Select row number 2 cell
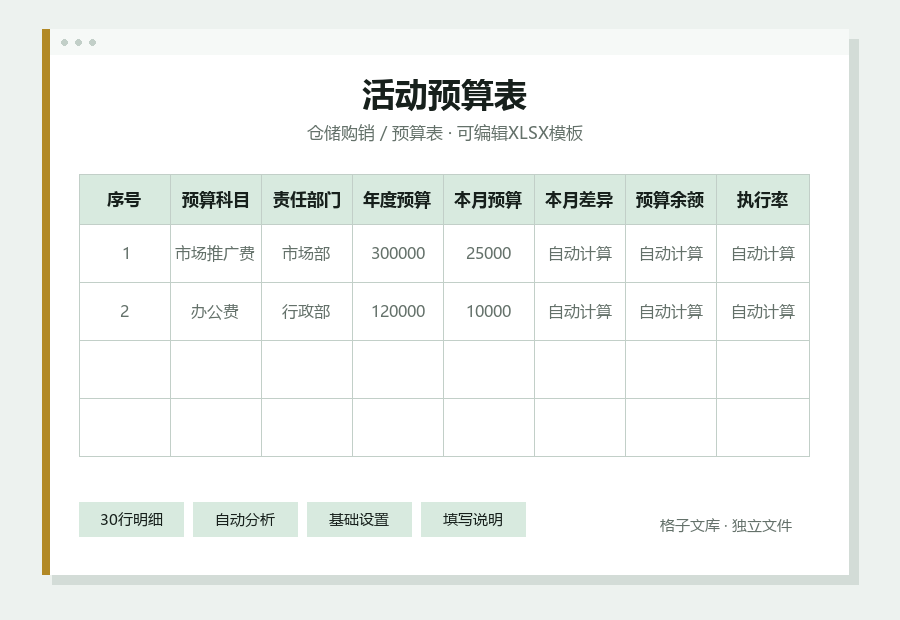Image resolution: width=900 pixels, height=620 pixels. pos(125,312)
